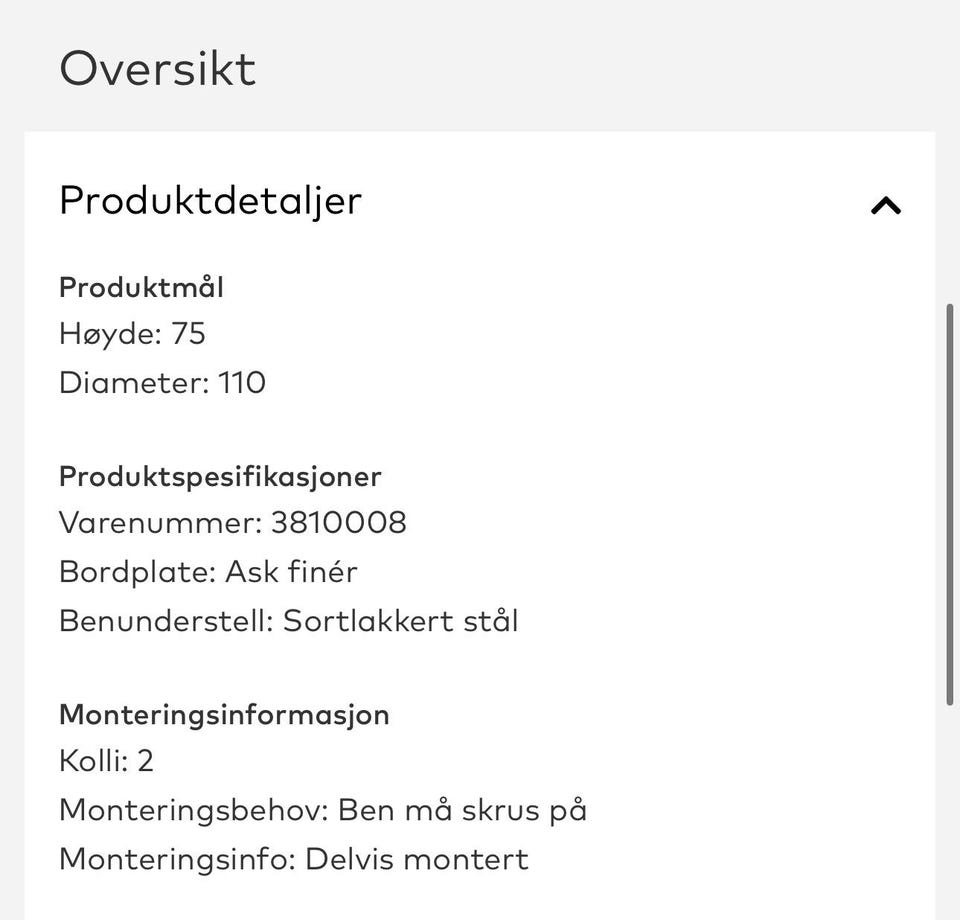Click the Varenummer label
The image size is (960, 920).
[x=160, y=523]
